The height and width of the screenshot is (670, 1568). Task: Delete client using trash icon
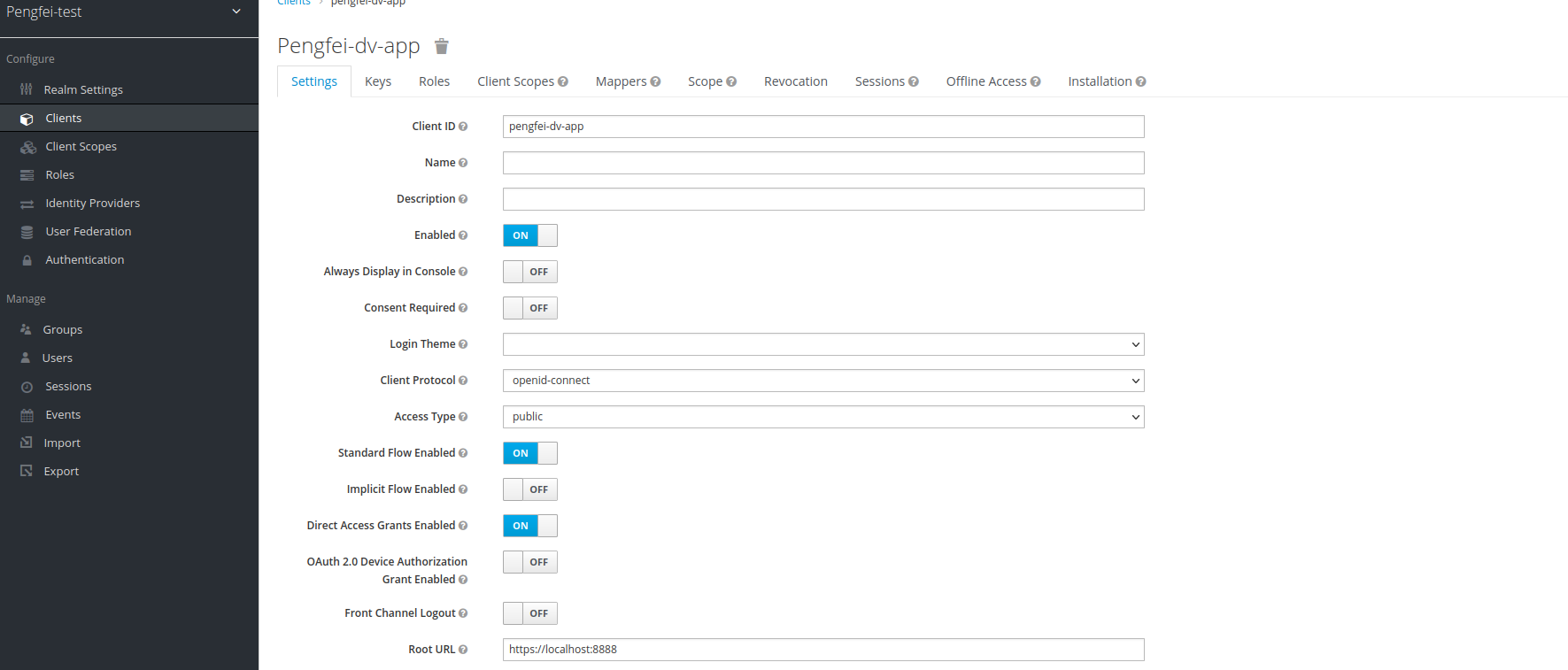[x=442, y=46]
